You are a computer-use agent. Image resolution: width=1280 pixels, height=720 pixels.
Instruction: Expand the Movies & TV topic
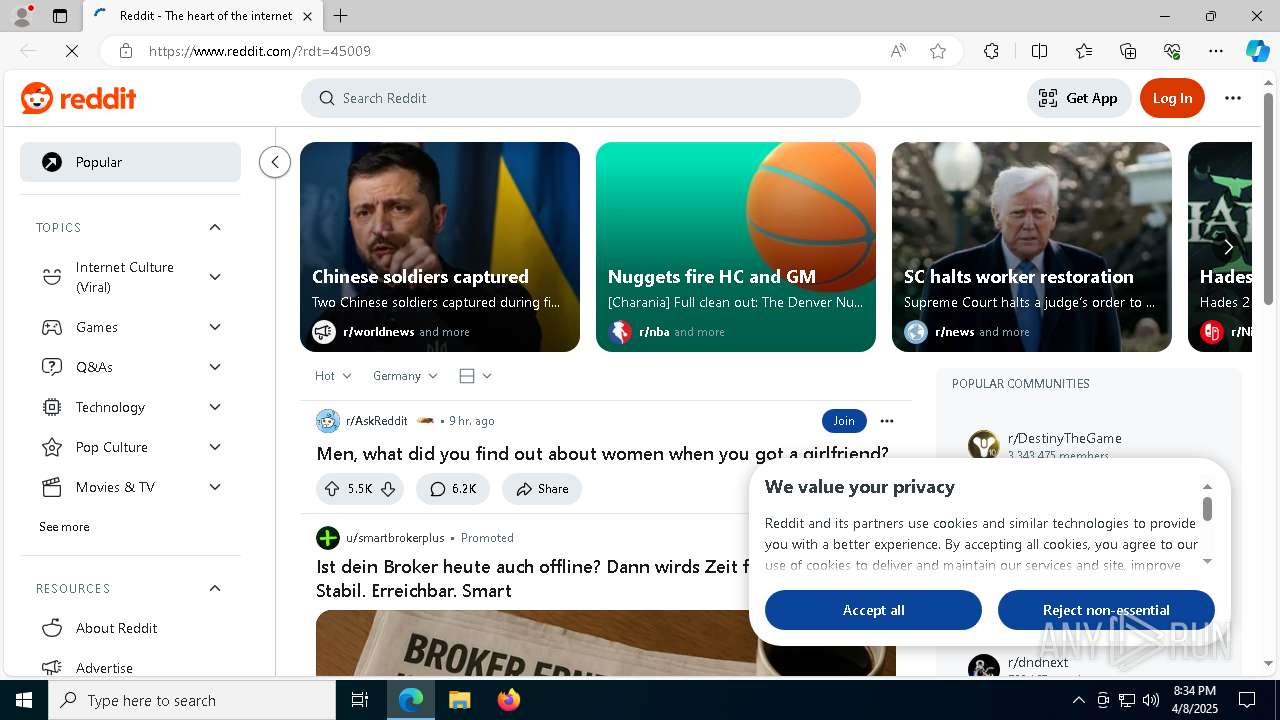[215, 487]
